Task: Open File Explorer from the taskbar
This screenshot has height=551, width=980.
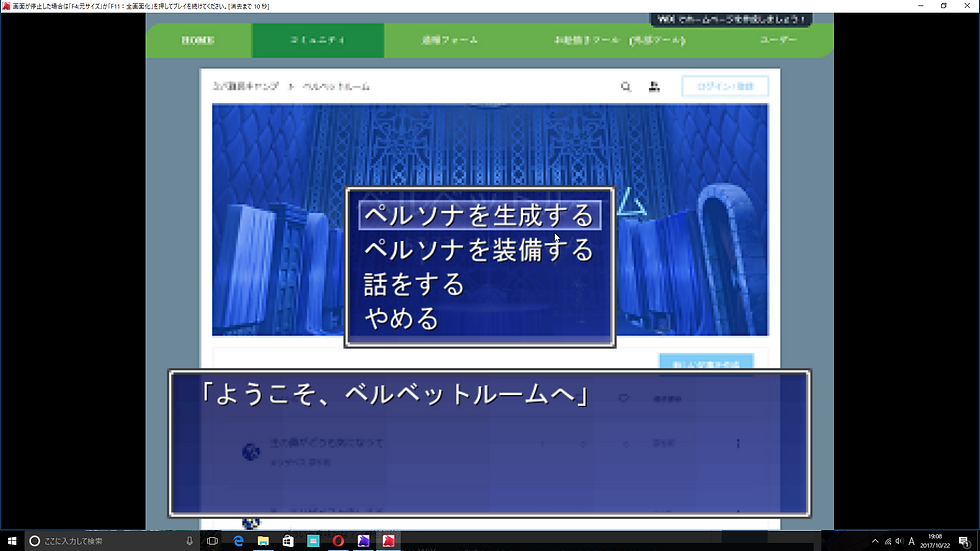Action: pyautogui.click(x=263, y=541)
